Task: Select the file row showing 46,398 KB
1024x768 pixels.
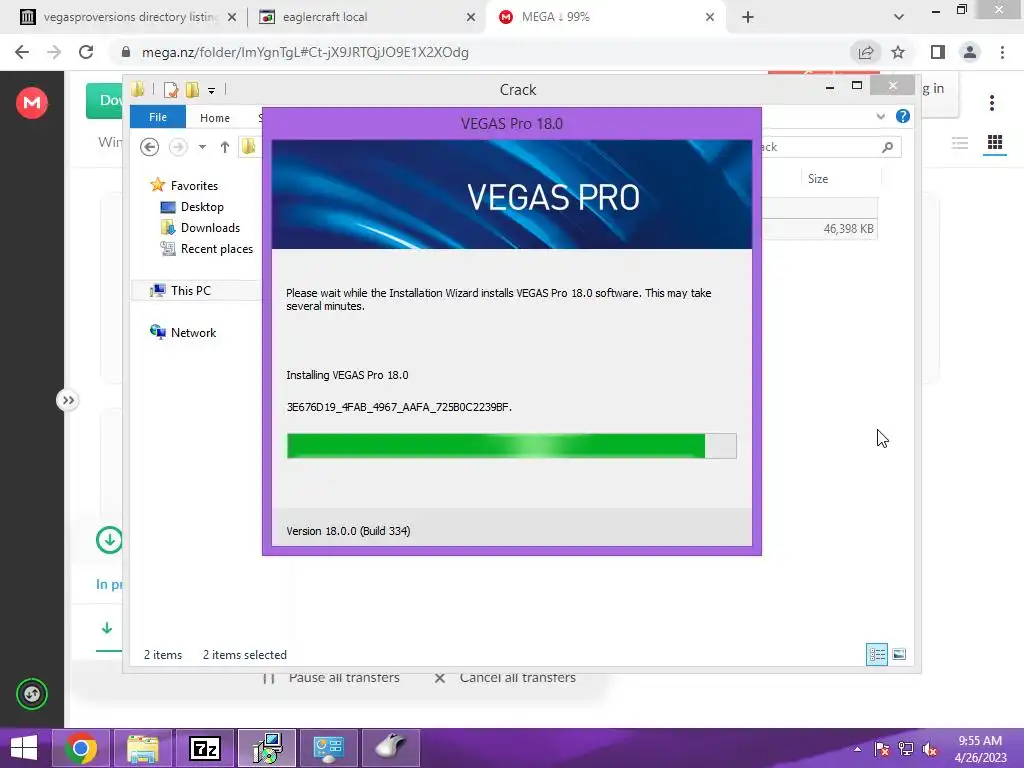Action: click(820, 229)
